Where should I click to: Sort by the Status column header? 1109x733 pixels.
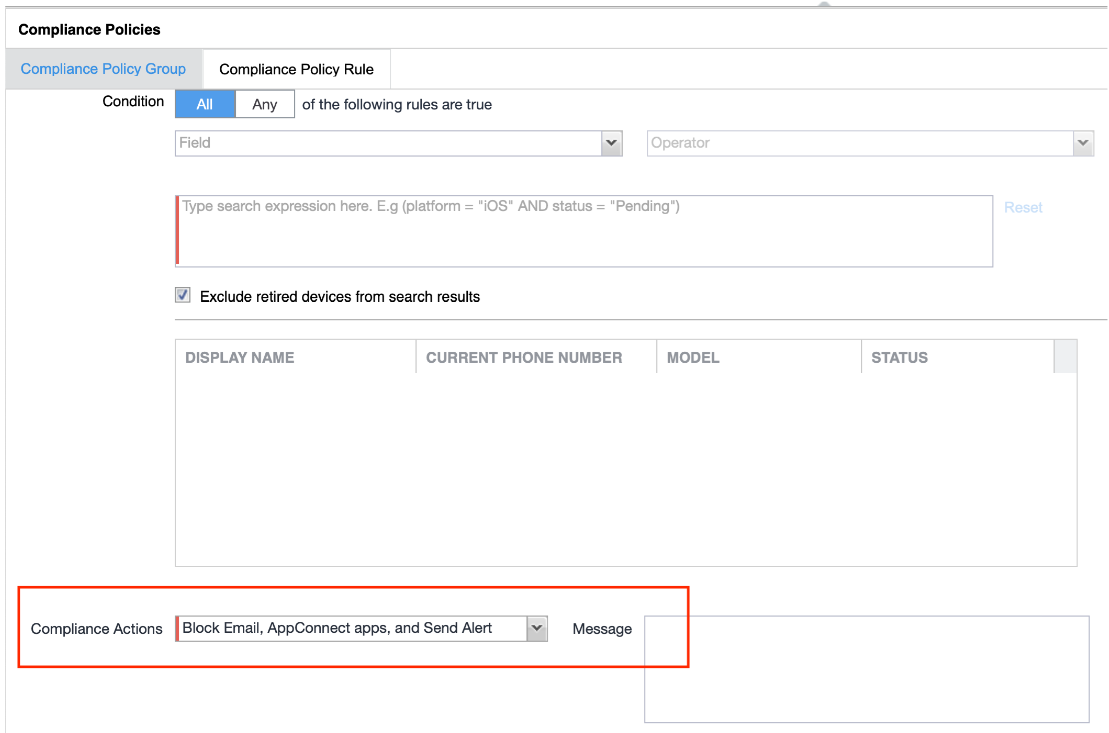point(956,357)
